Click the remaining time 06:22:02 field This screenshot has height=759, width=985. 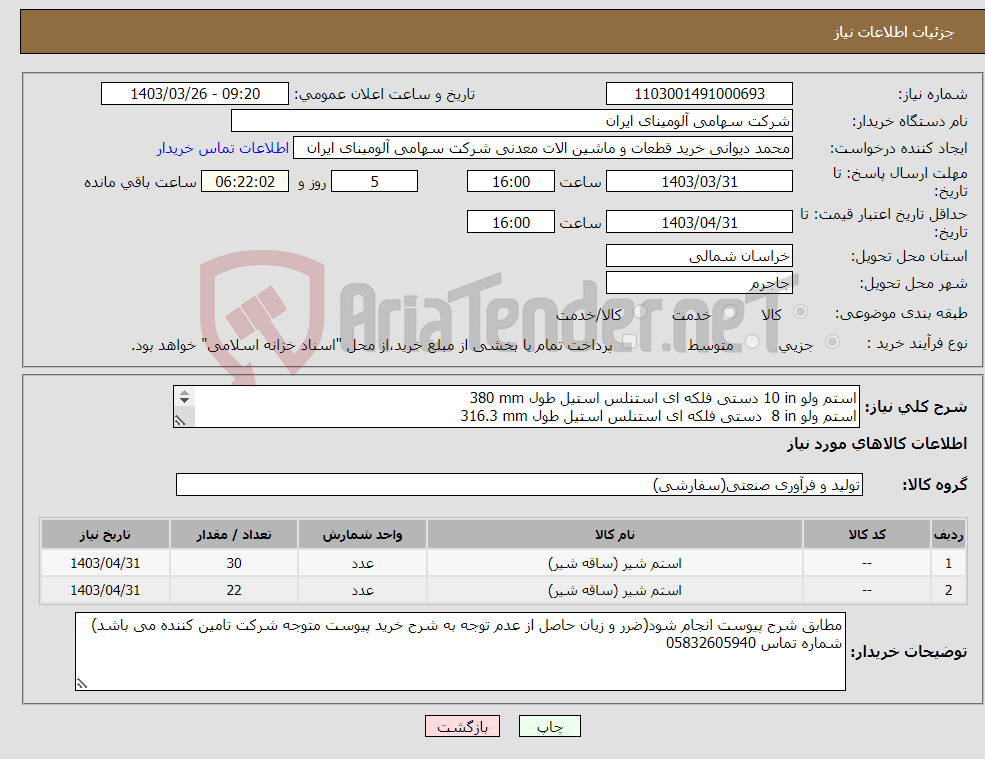245,182
